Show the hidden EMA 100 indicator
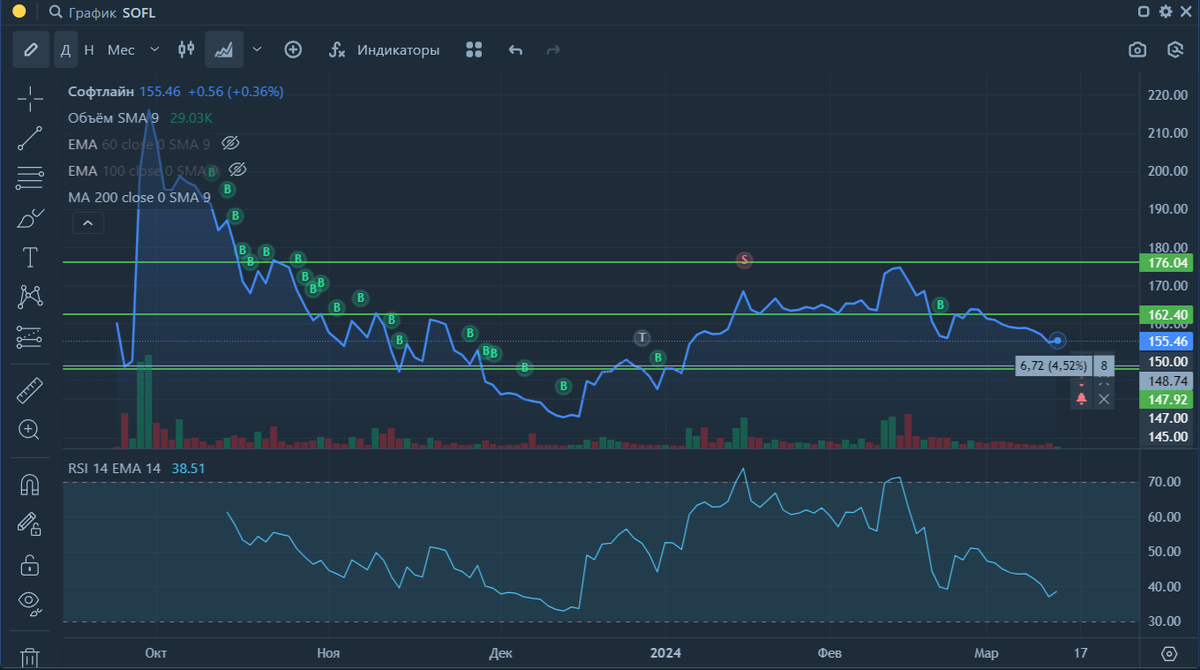The width and height of the screenshot is (1200, 670). click(237, 170)
